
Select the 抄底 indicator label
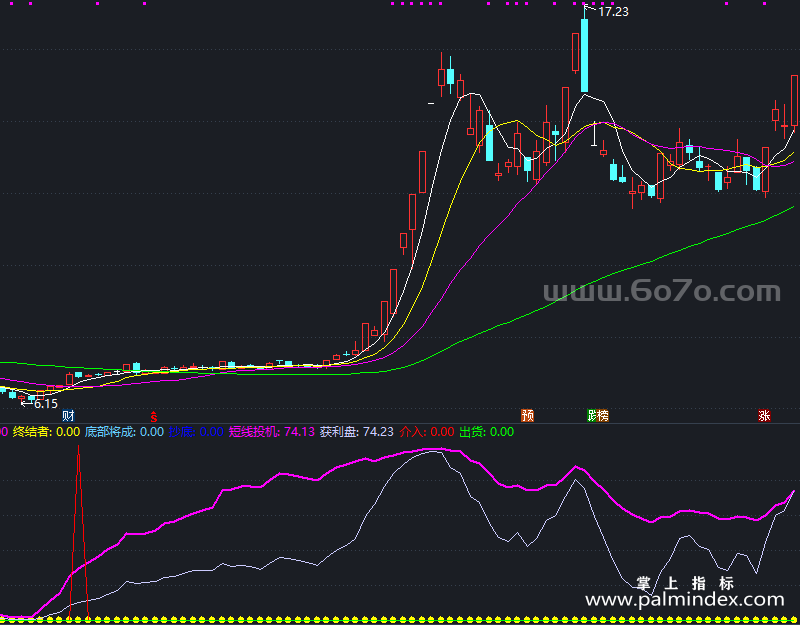coord(196,432)
